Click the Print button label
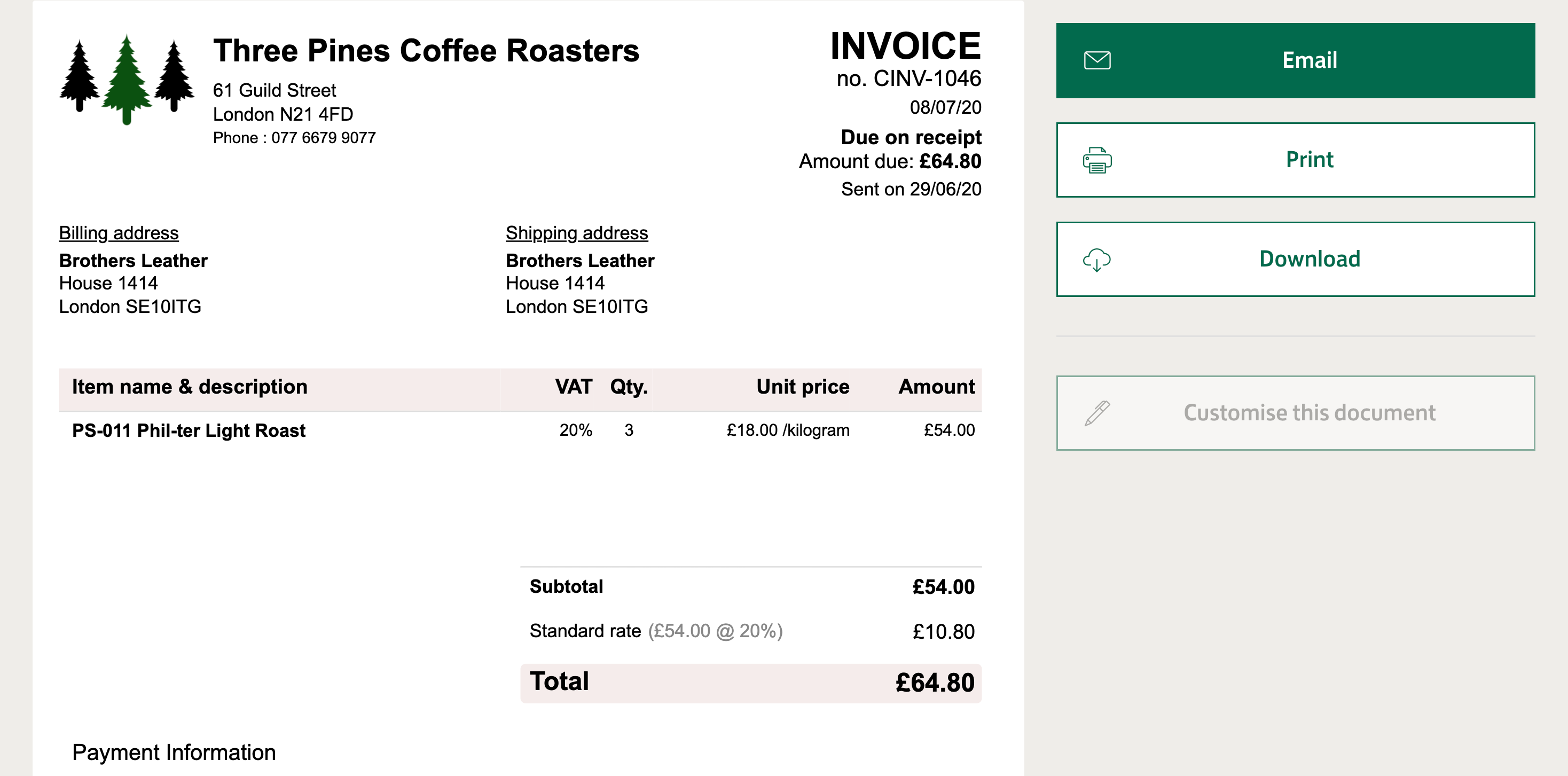This screenshot has height=776, width=1568. (x=1310, y=160)
